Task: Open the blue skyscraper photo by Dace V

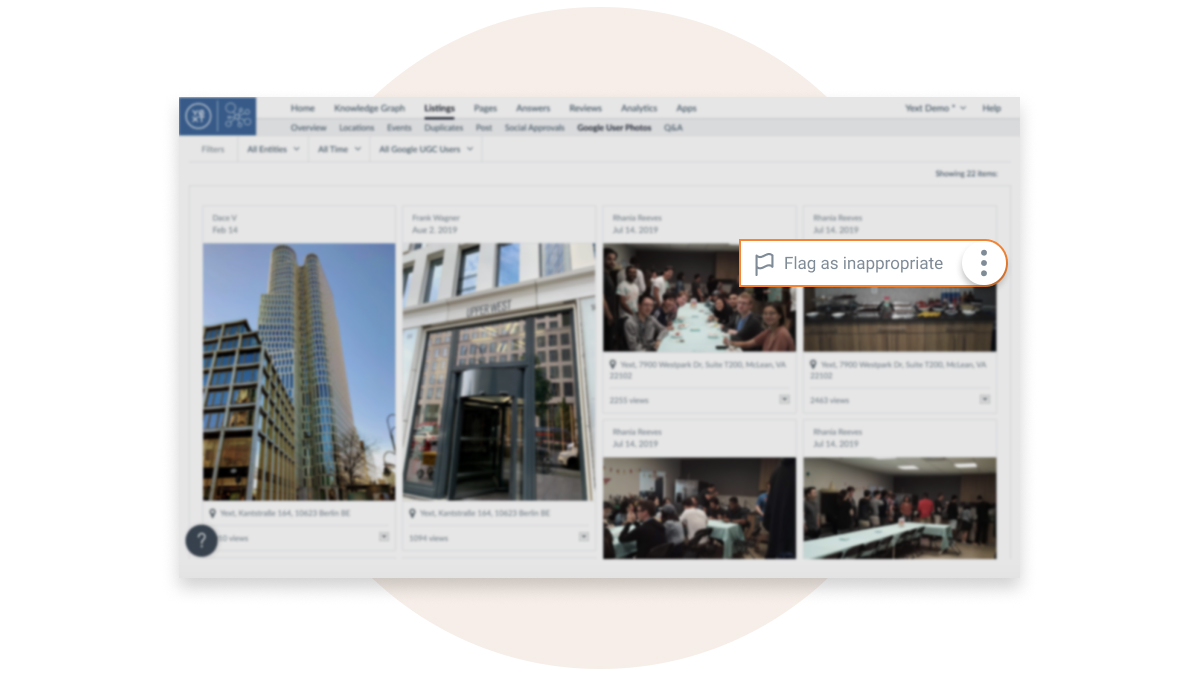Action: [299, 371]
